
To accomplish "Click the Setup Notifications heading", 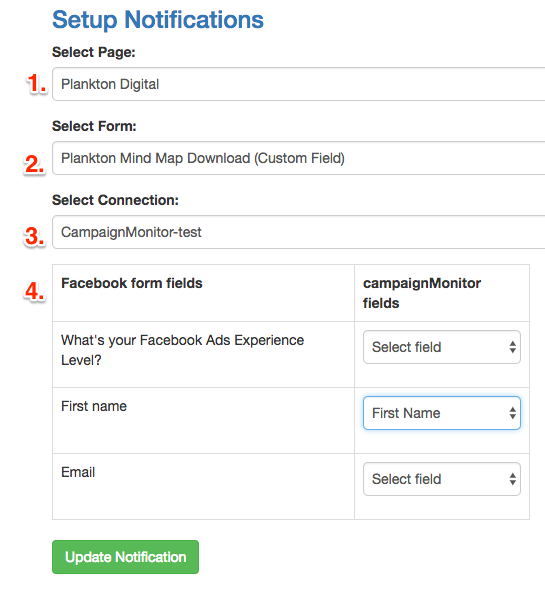I will 158,20.
